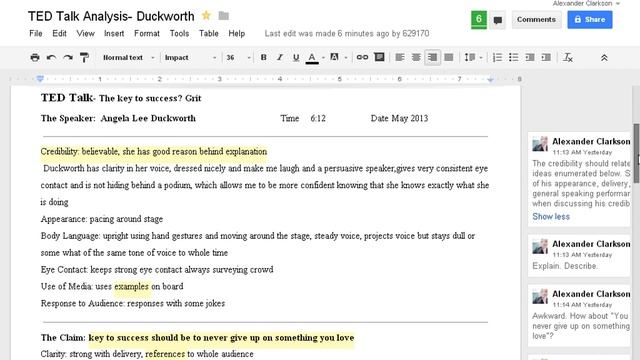Click the Time 6:12 text
640x360 pixels.
(303, 118)
